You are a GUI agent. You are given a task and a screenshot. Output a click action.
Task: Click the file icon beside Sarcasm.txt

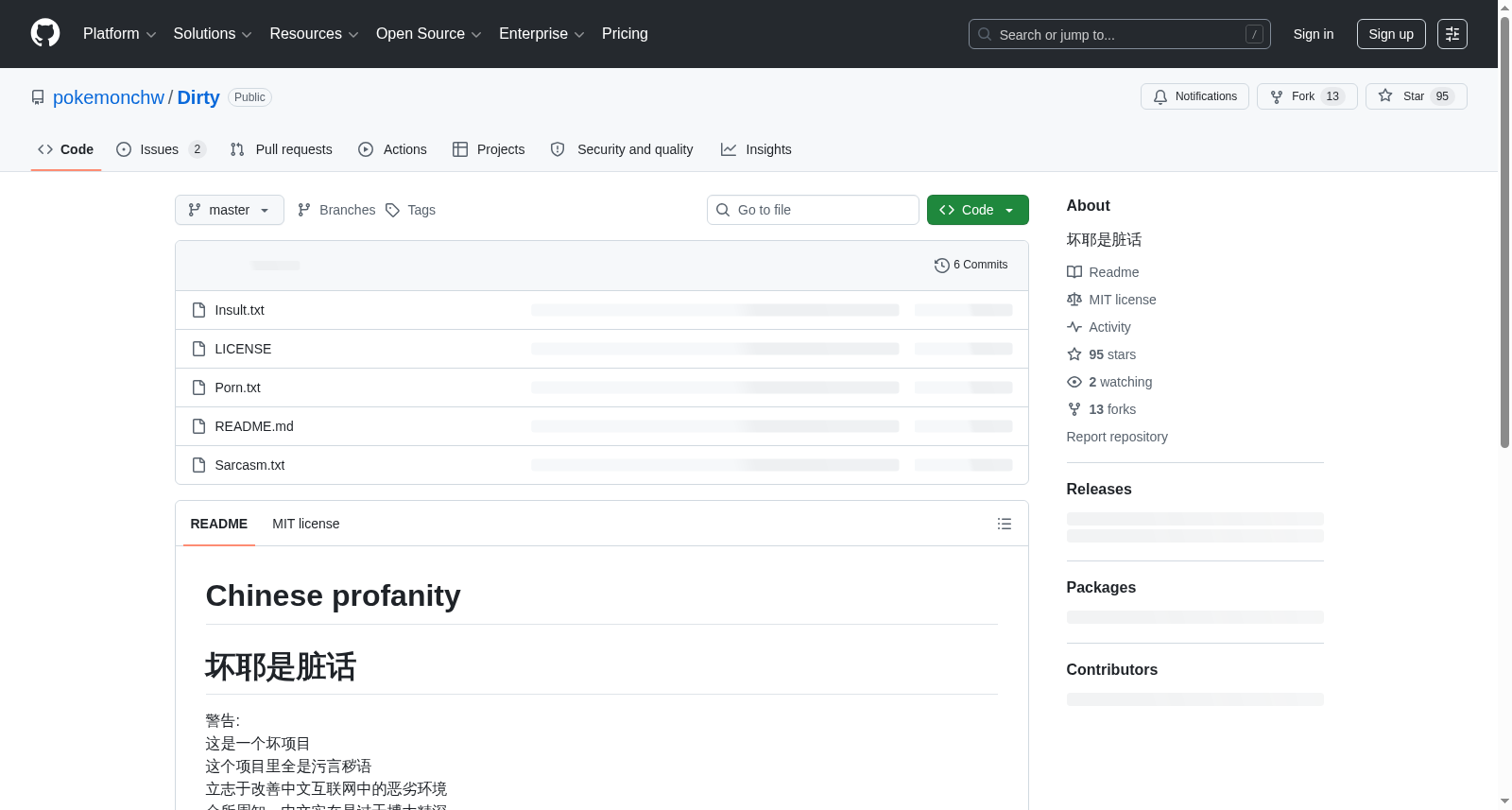click(x=198, y=465)
